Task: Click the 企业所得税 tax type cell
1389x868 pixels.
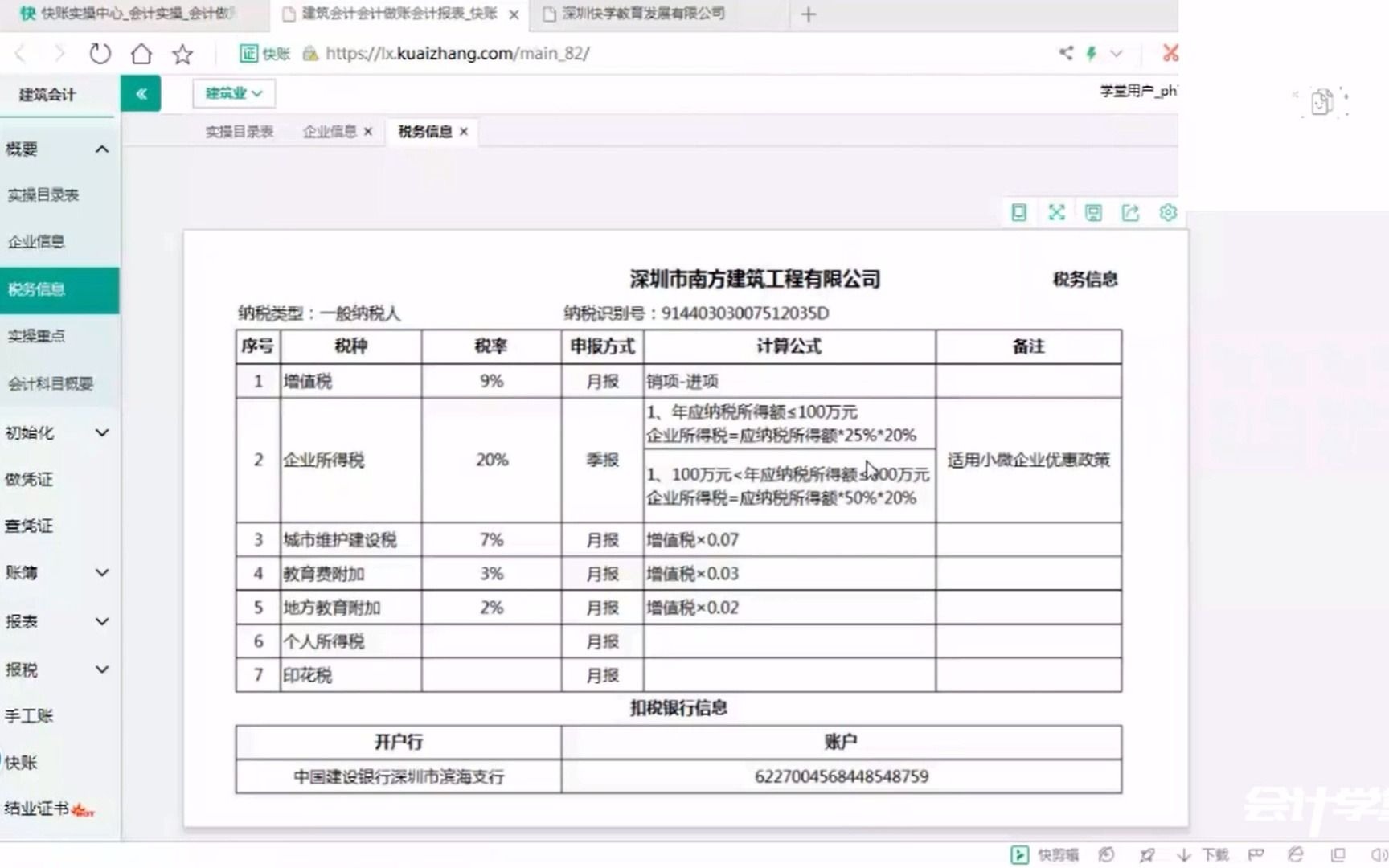Action: click(x=350, y=460)
